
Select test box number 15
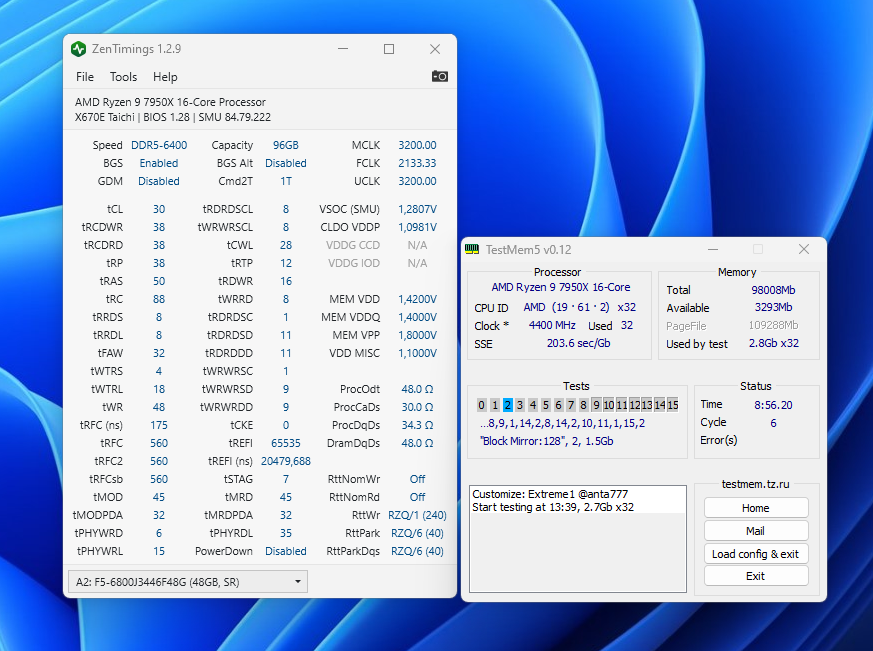673,405
